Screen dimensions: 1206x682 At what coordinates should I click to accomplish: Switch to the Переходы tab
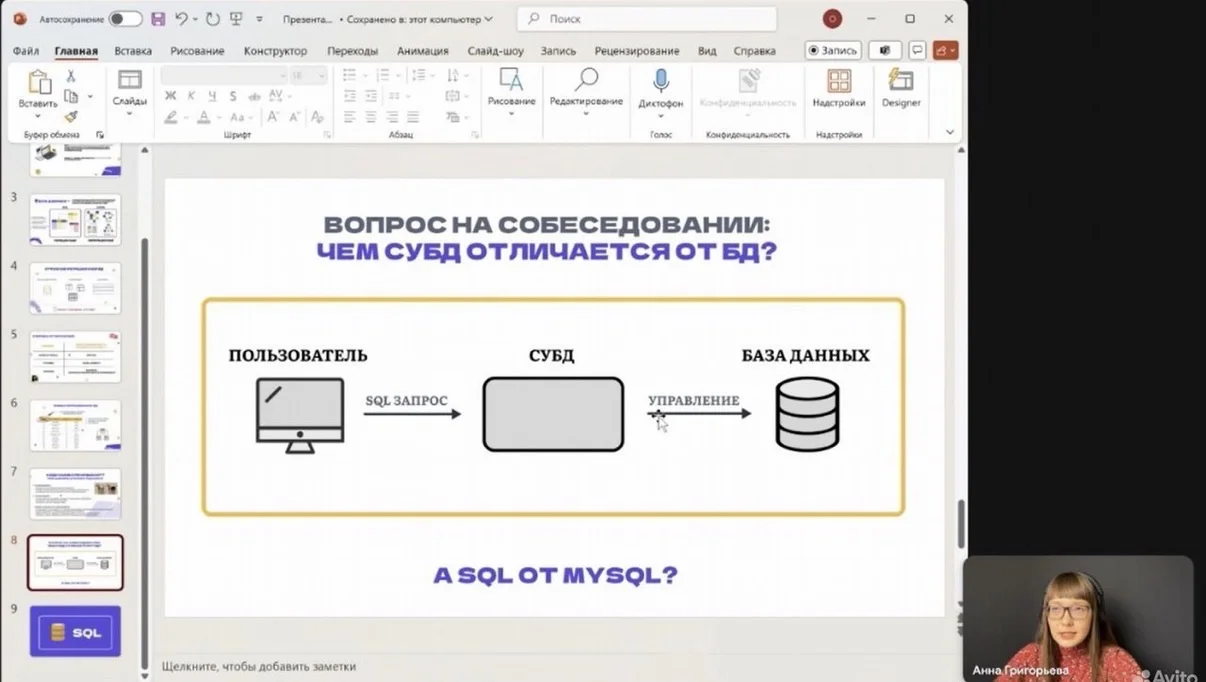click(352, 51)
